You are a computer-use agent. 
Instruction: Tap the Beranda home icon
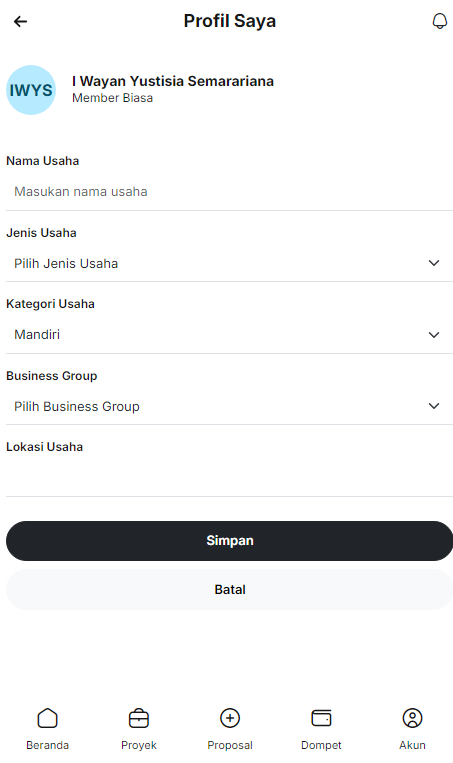pyautogui.click(x=48, y=718)
